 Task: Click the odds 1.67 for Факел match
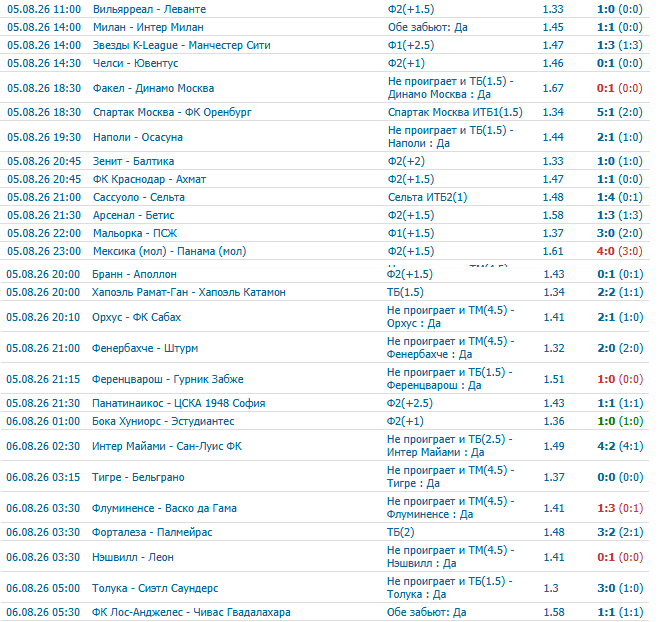click(553, 88)
